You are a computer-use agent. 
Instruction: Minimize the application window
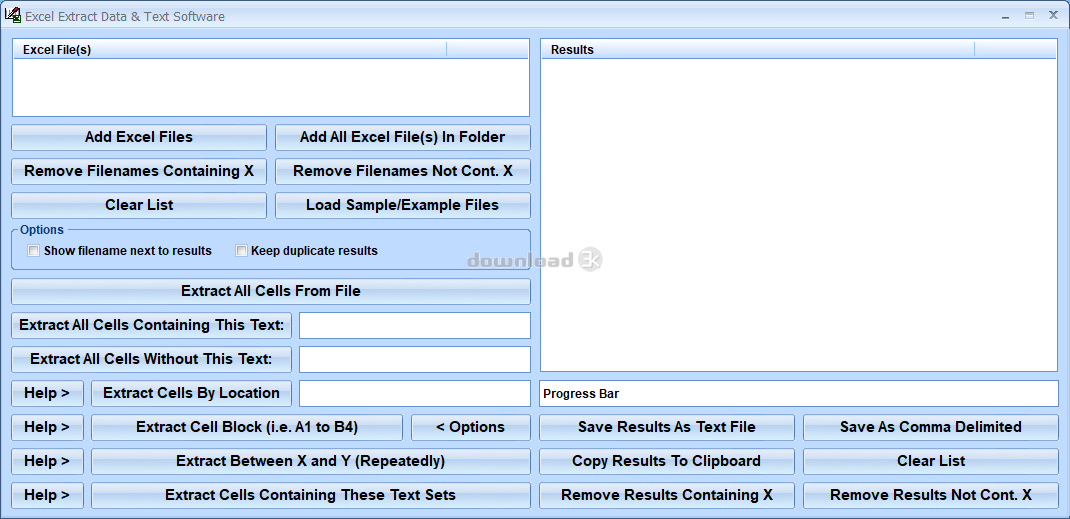[x=1006, y=16]
